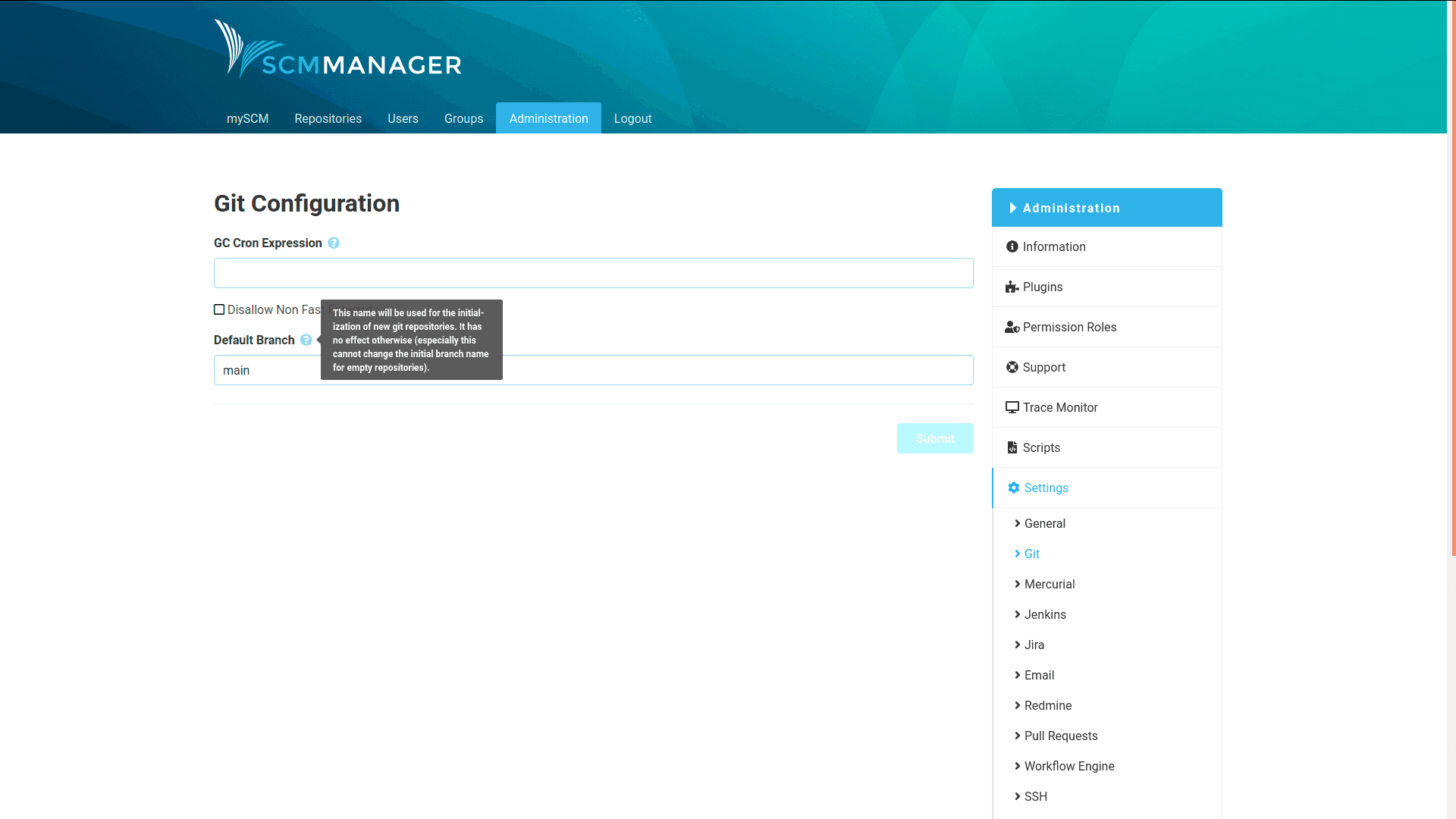Click the Permission Roles icon
The width and height of the screenshot is (1456, 819).
point(1012,327)
